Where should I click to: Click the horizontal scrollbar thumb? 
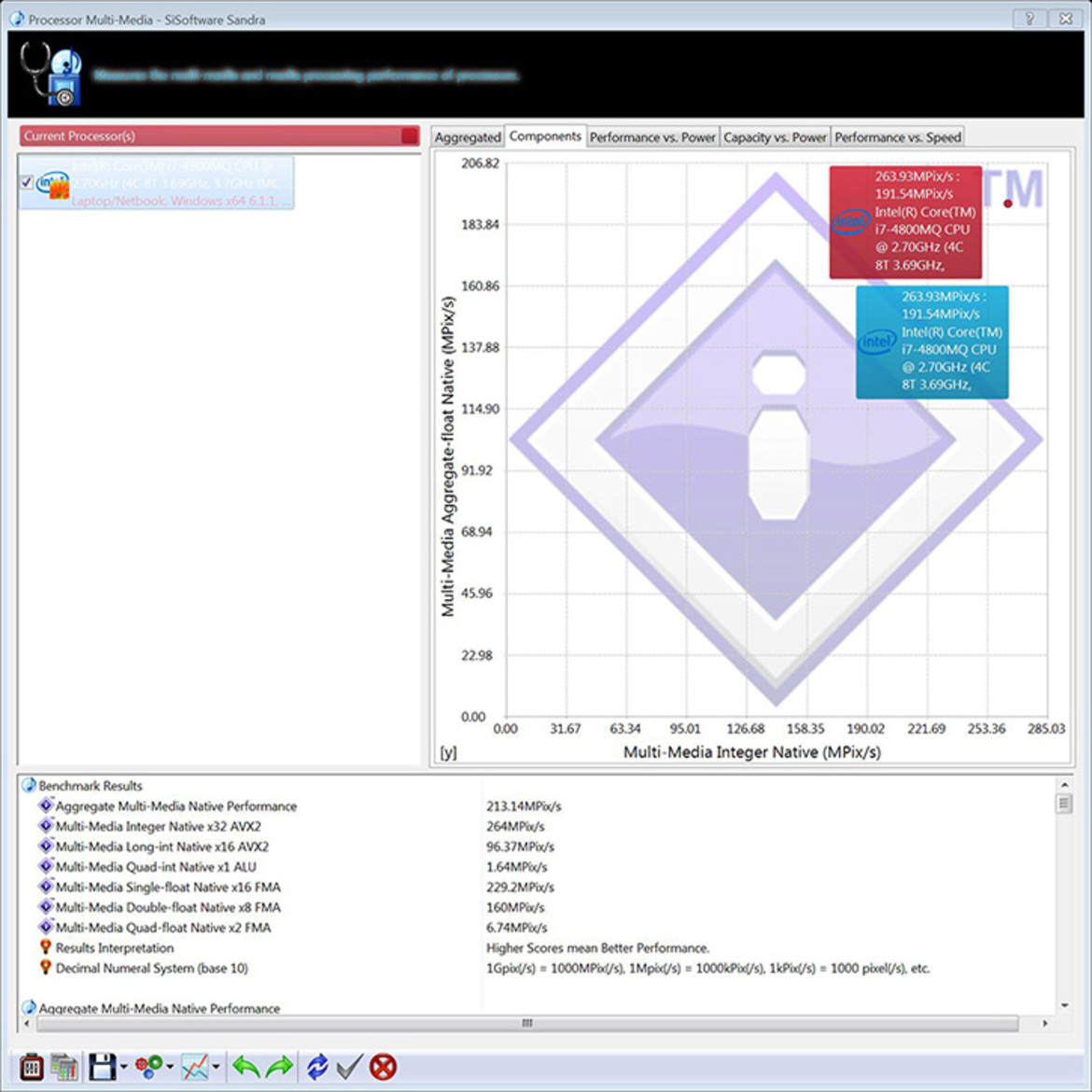[527, 1023]
